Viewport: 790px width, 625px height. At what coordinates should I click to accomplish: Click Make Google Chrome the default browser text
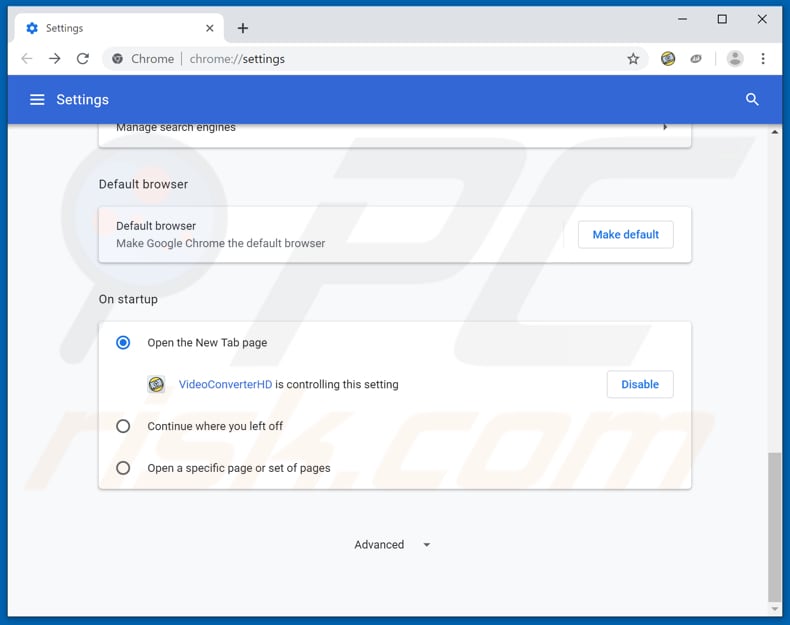tap(221, 243)
